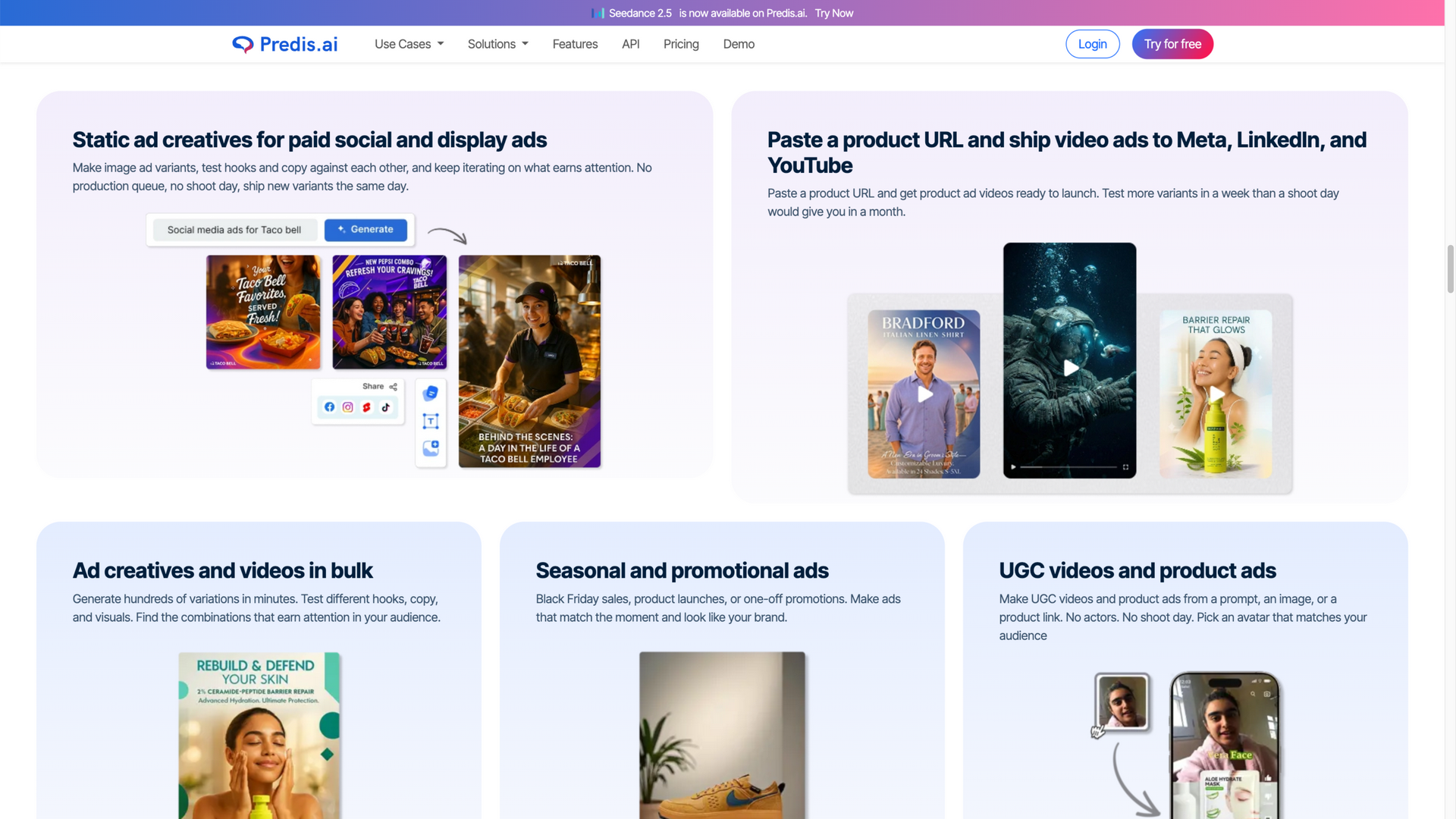Click the 'Ad creatives and videos in bulk' heading
The height and width of the screenshot is (819, 1456).
(223, 570)
